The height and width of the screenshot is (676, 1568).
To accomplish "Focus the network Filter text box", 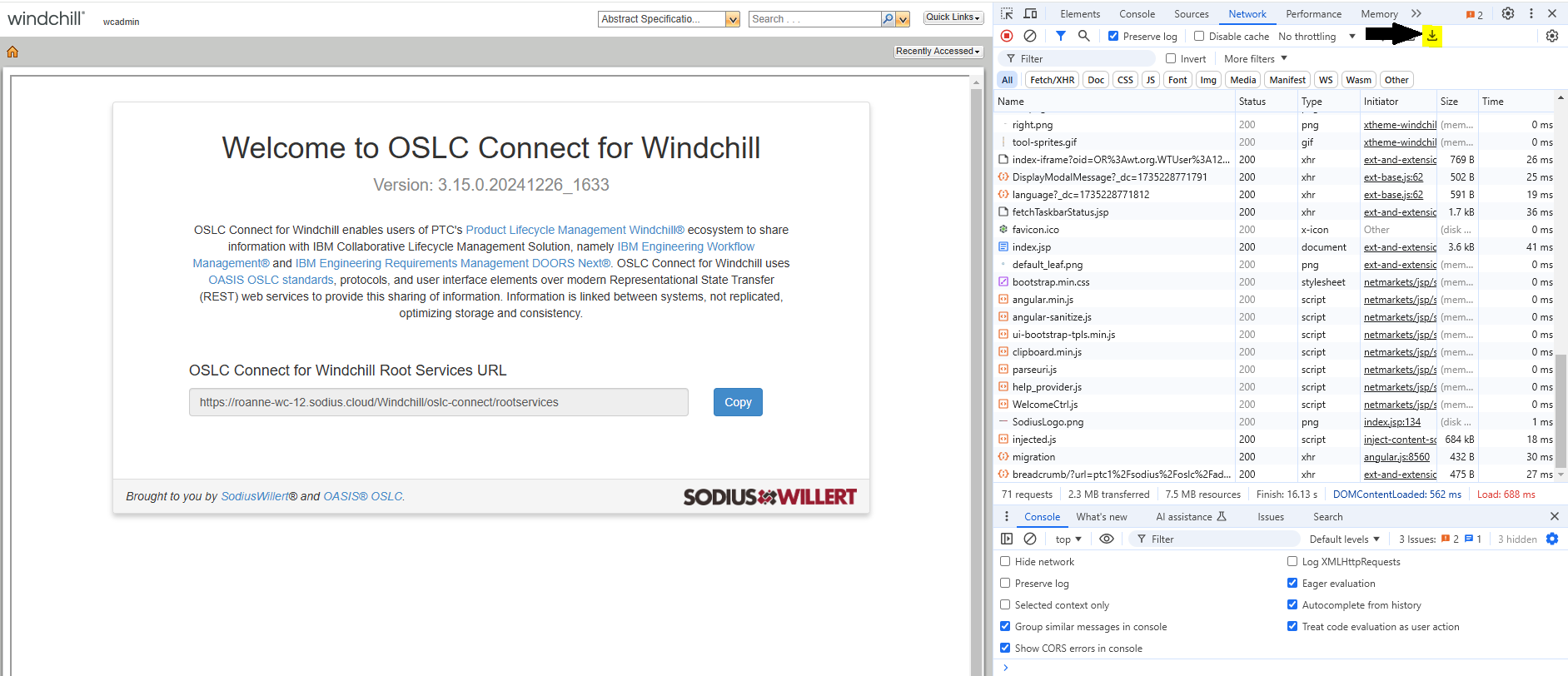I will 1077,58.
